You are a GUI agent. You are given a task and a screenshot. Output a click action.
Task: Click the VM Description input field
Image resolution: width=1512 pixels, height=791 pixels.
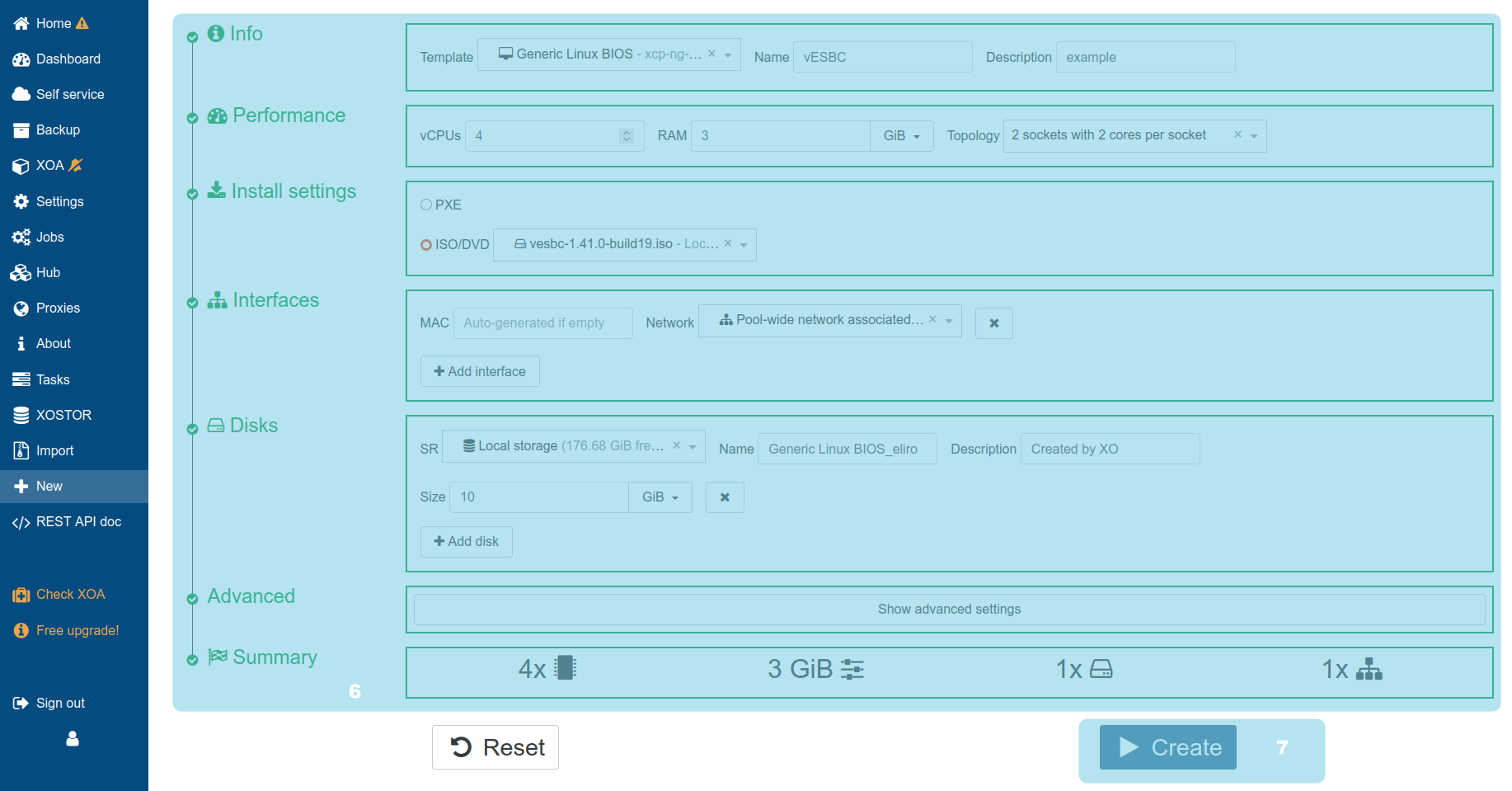[x=1146, y=57]
